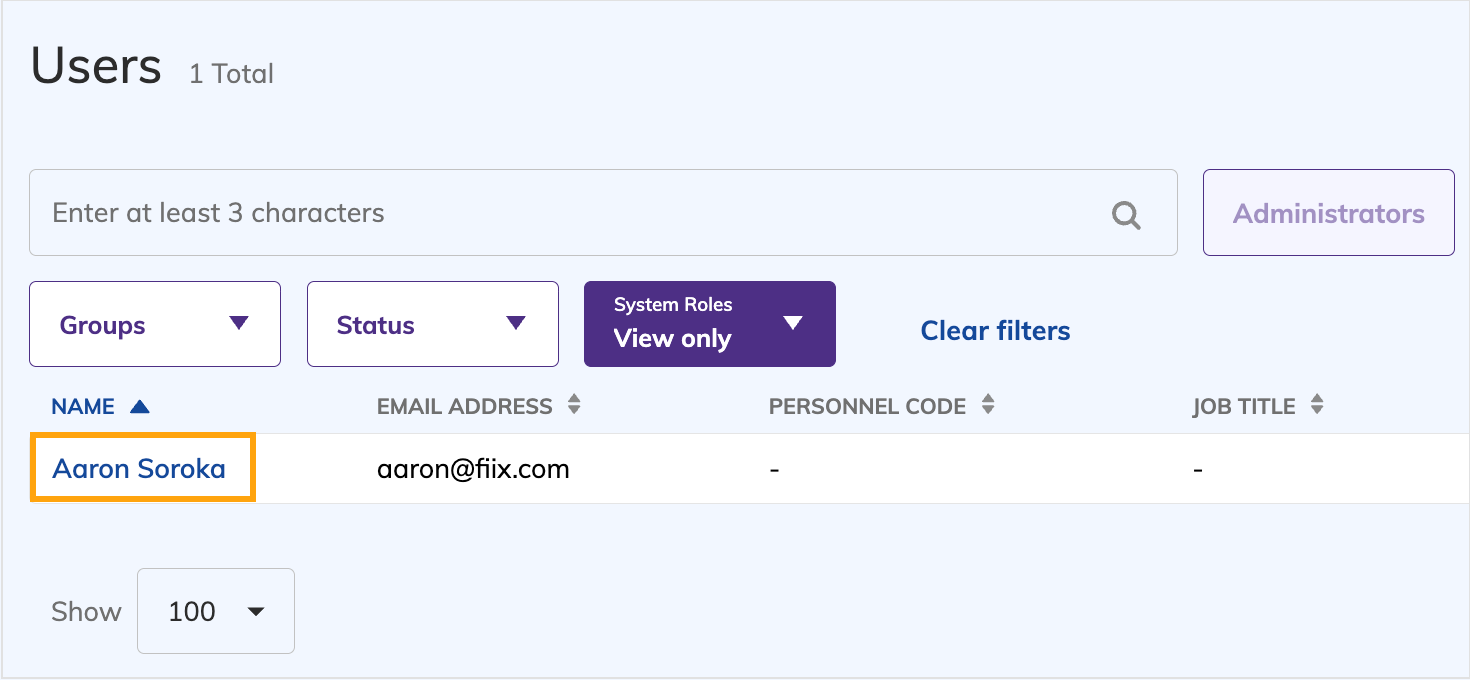Open the Aaron Soroka user profile link

point(139,468)
